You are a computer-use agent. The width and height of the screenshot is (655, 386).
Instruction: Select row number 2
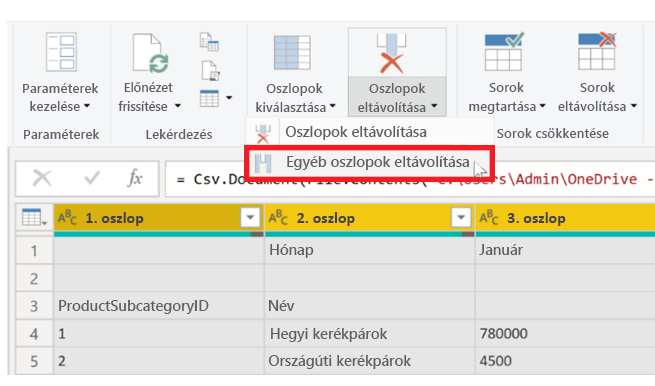tap(34, 278)
